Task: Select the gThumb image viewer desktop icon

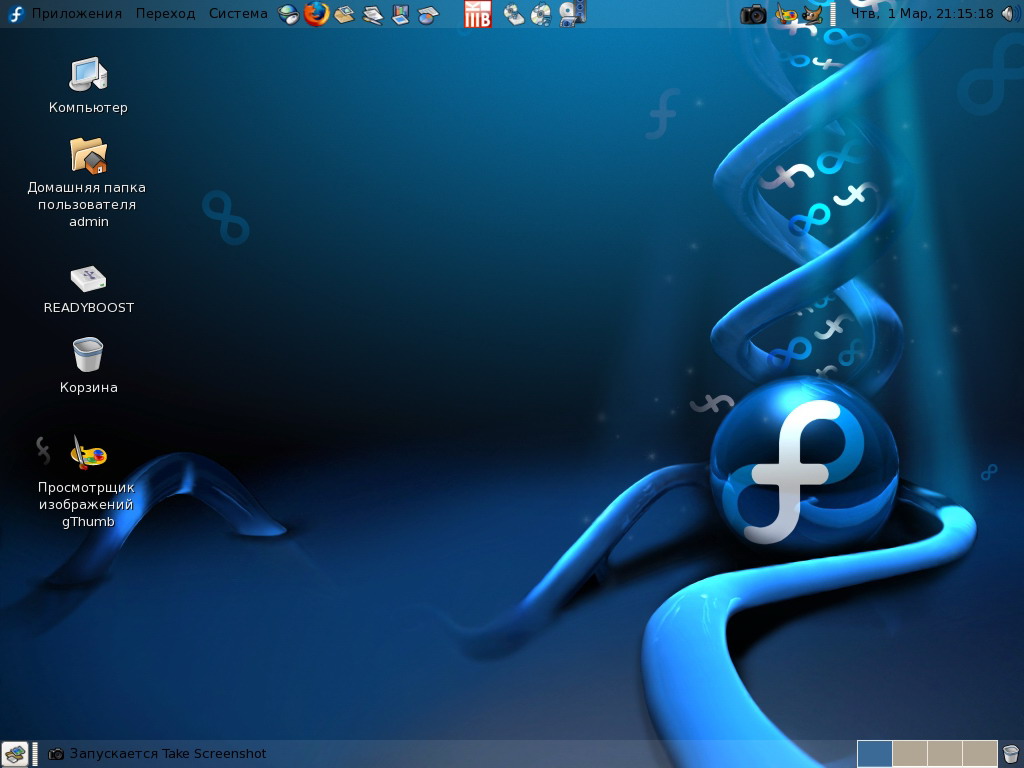Action: 87,482
